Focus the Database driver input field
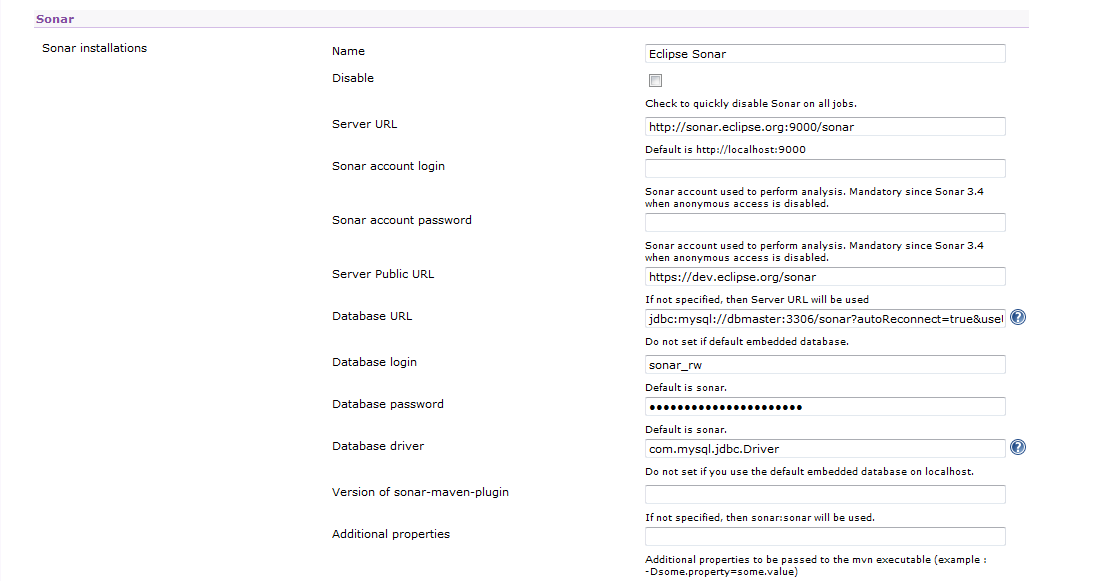This screenshot has width=1102, height=581. click(x=825, y=449)
